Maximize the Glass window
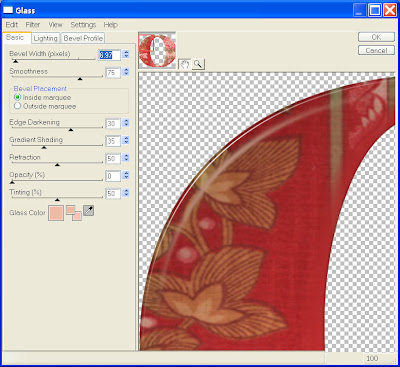Screen dimensions: 400x367 [375, 10]
